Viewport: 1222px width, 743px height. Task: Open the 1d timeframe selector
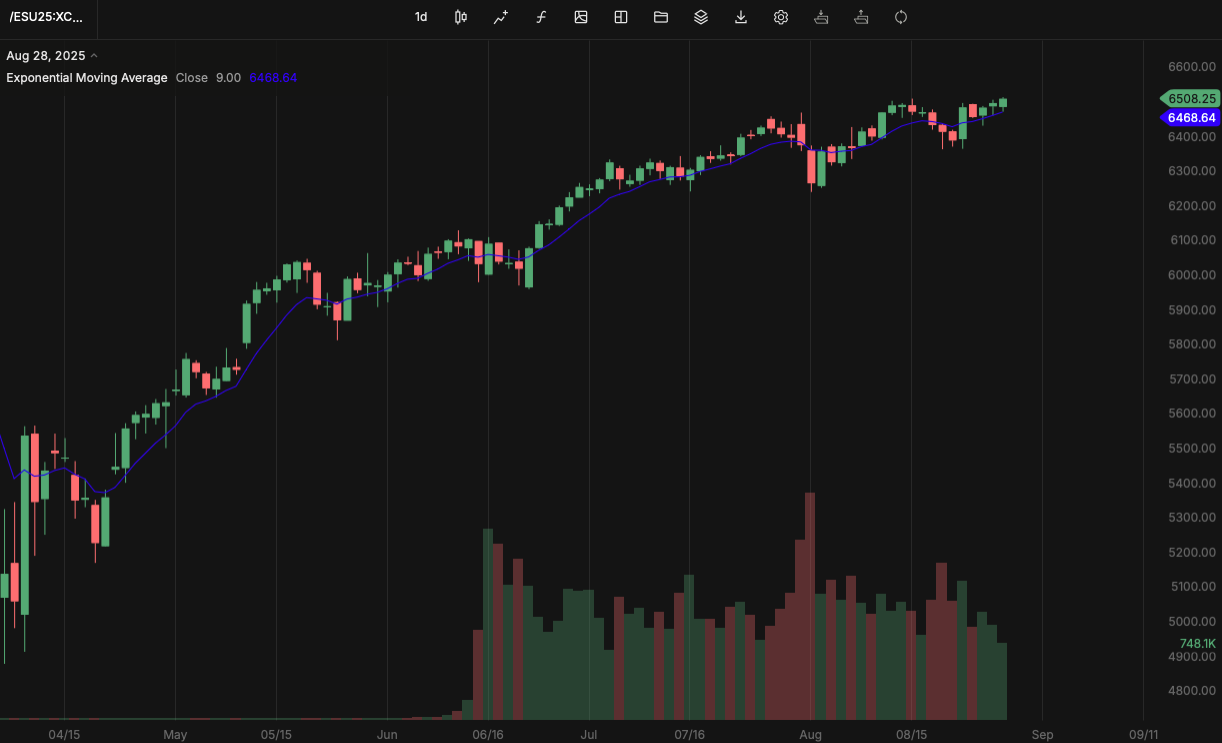[x=420, y=17]
